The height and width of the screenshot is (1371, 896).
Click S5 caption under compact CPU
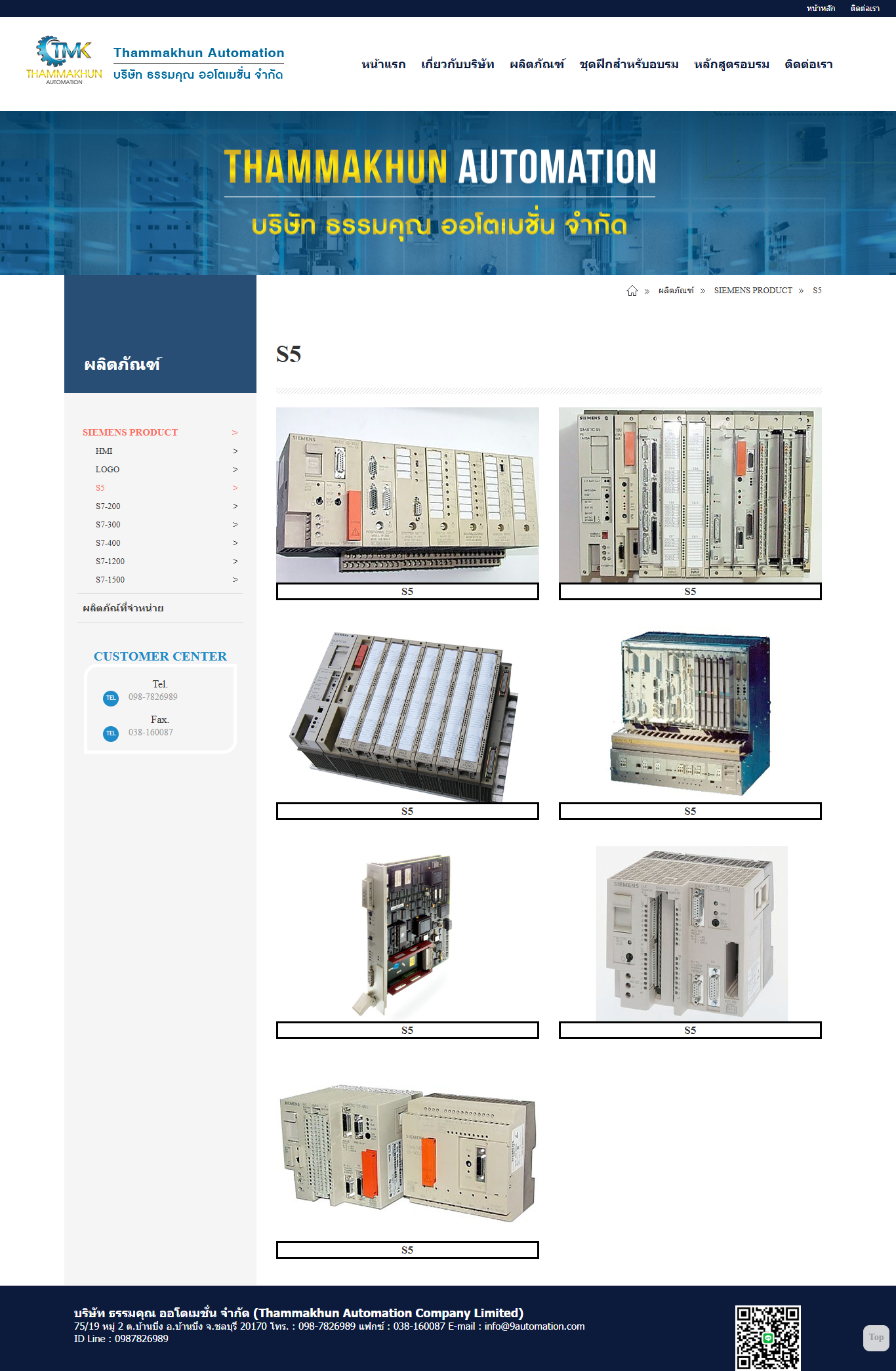[690, 1031]
